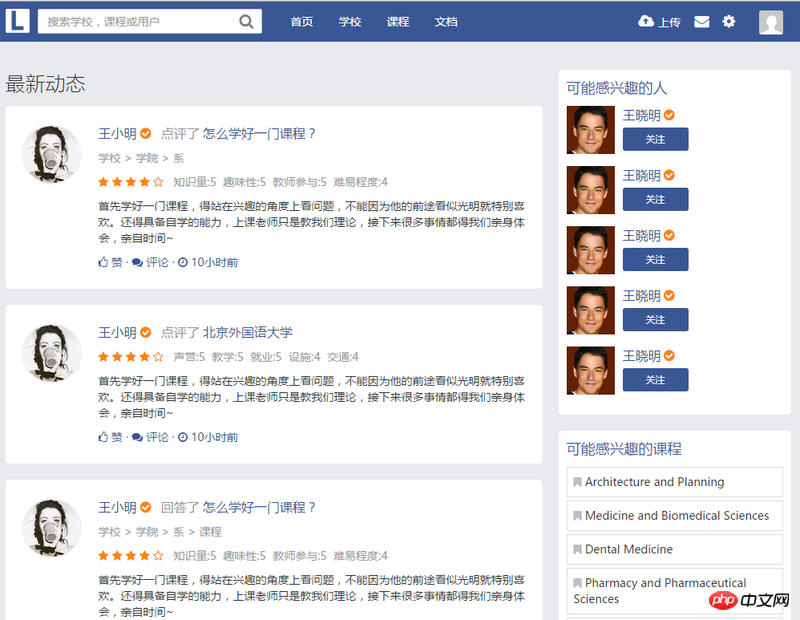Viewport: 800px width, 620px height.
Task: Open Pharmacy and Pharmaceutical Sciences course
Action: click(674, 591)
